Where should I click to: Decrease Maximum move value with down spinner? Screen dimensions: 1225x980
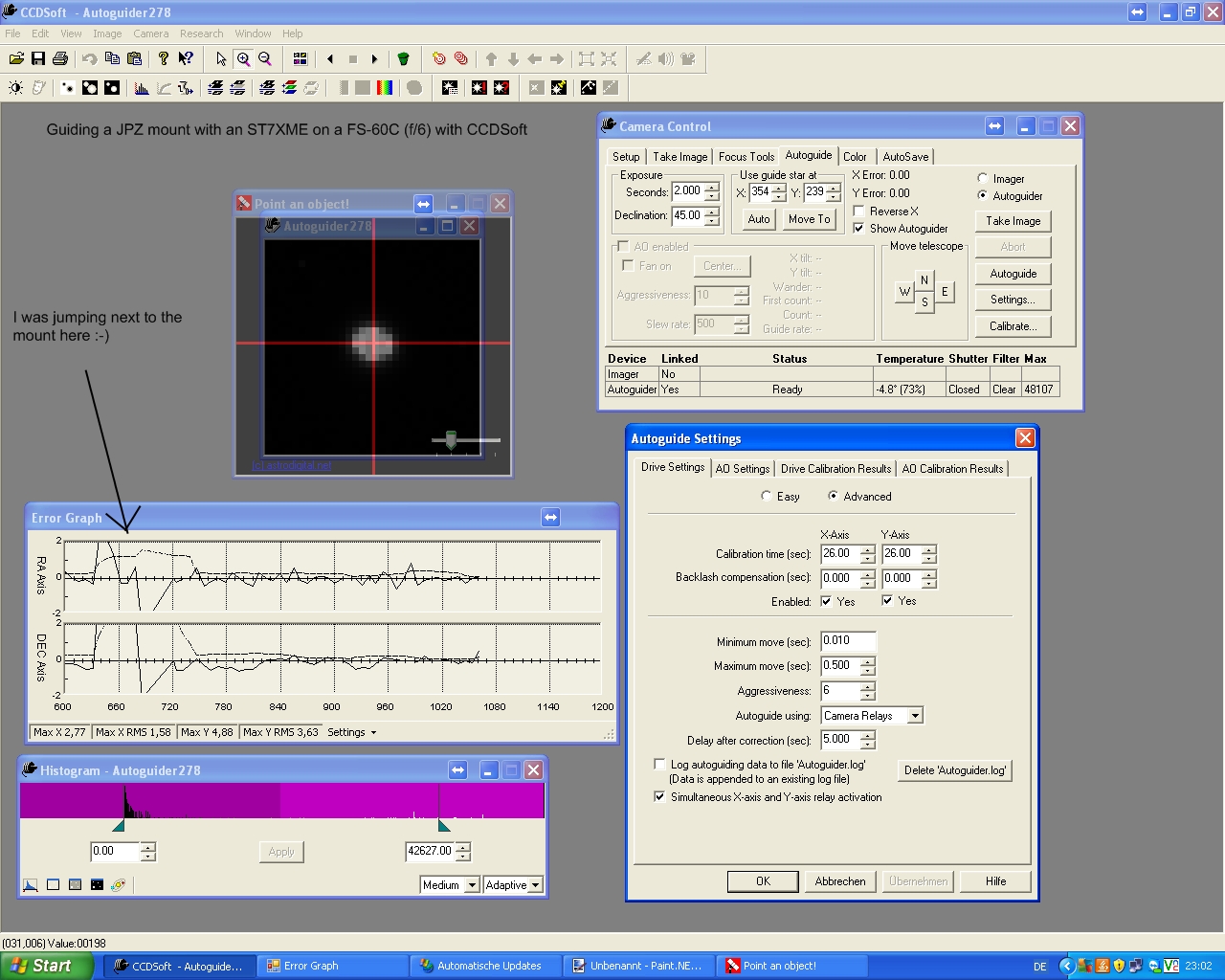(x=867, y=670)
